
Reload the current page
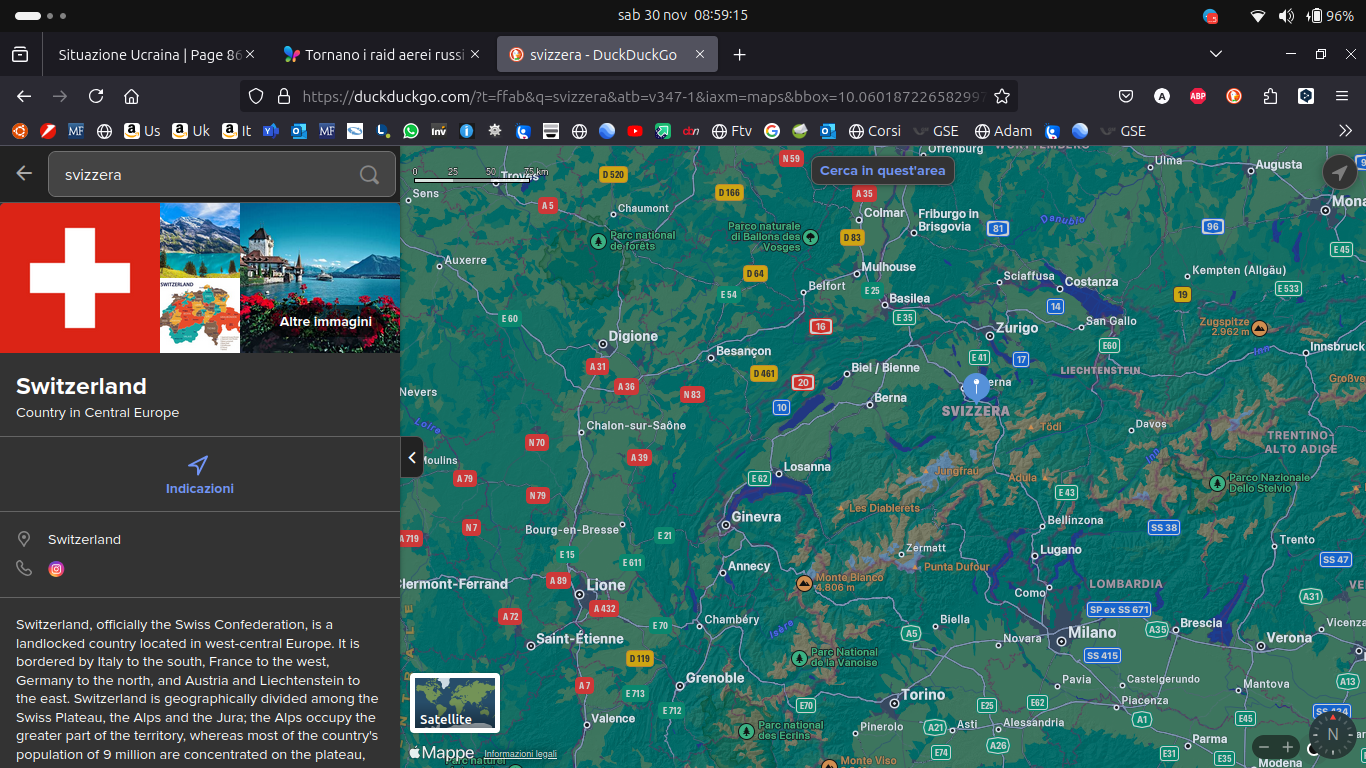96,96
